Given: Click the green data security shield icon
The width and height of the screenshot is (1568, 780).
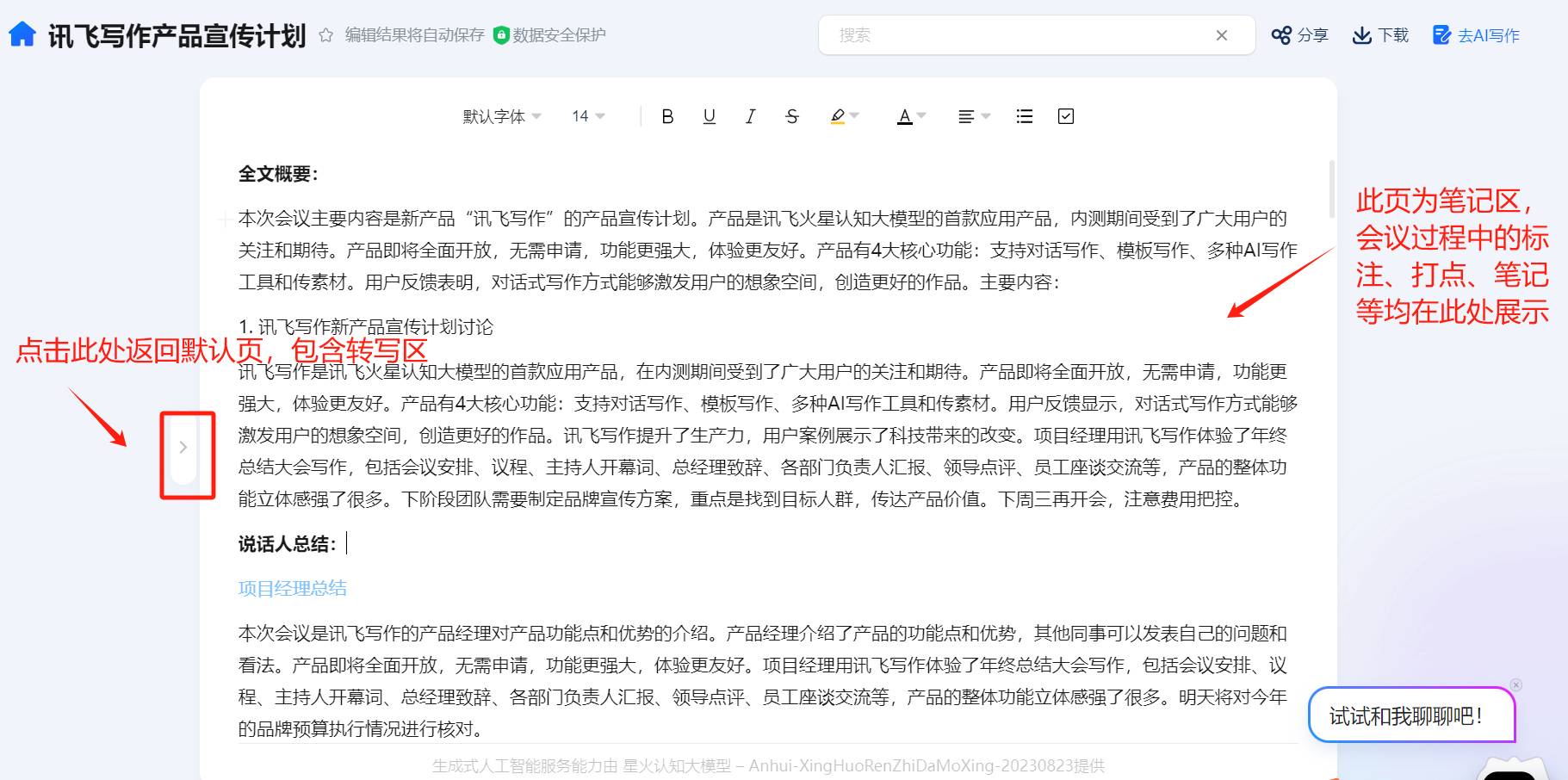Looking at the screenshot, I should 501,35.
